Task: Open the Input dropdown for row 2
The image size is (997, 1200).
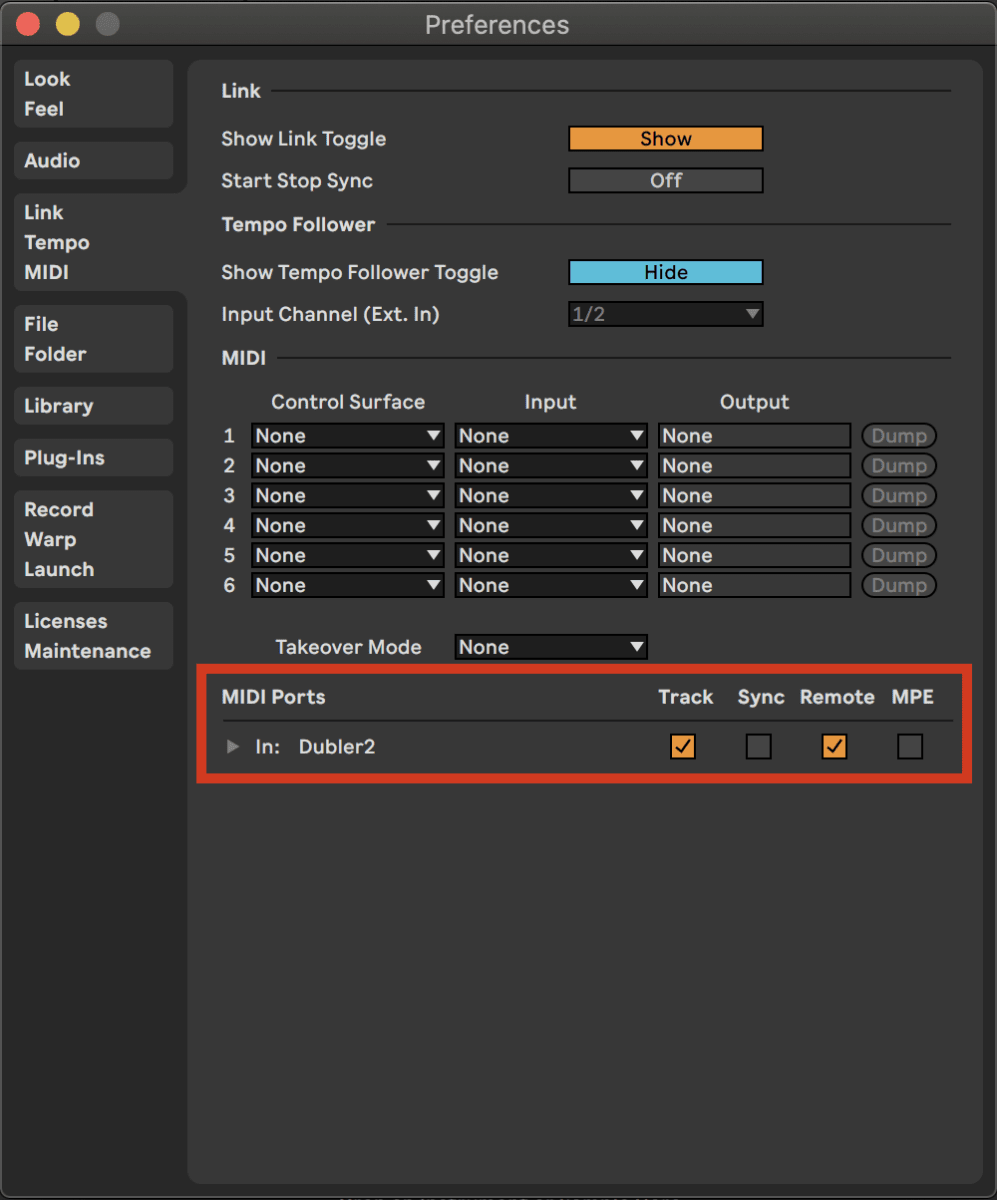Action: click(550, 465)
